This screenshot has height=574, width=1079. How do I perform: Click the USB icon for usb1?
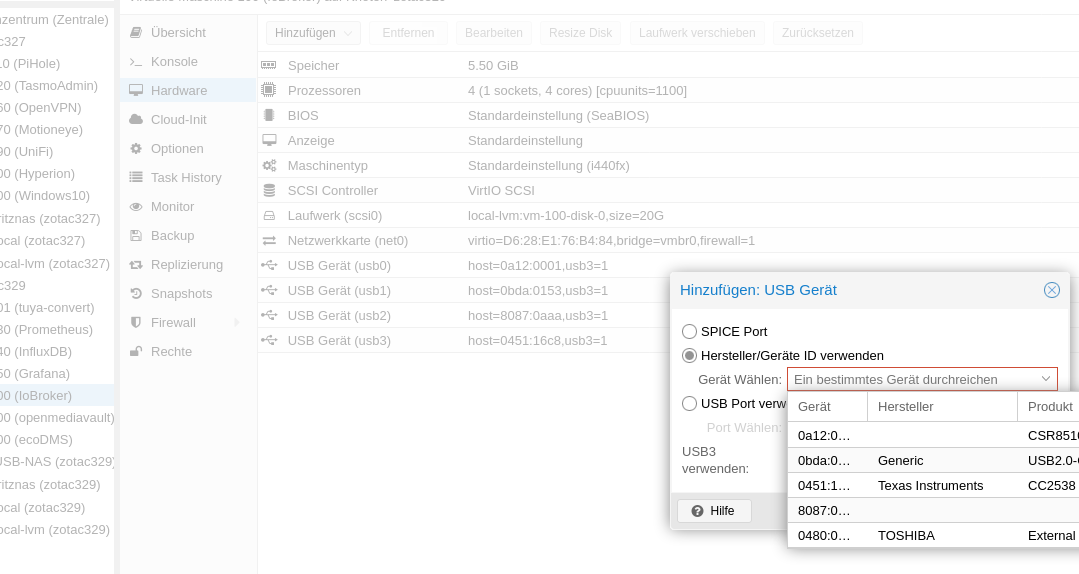269,290
